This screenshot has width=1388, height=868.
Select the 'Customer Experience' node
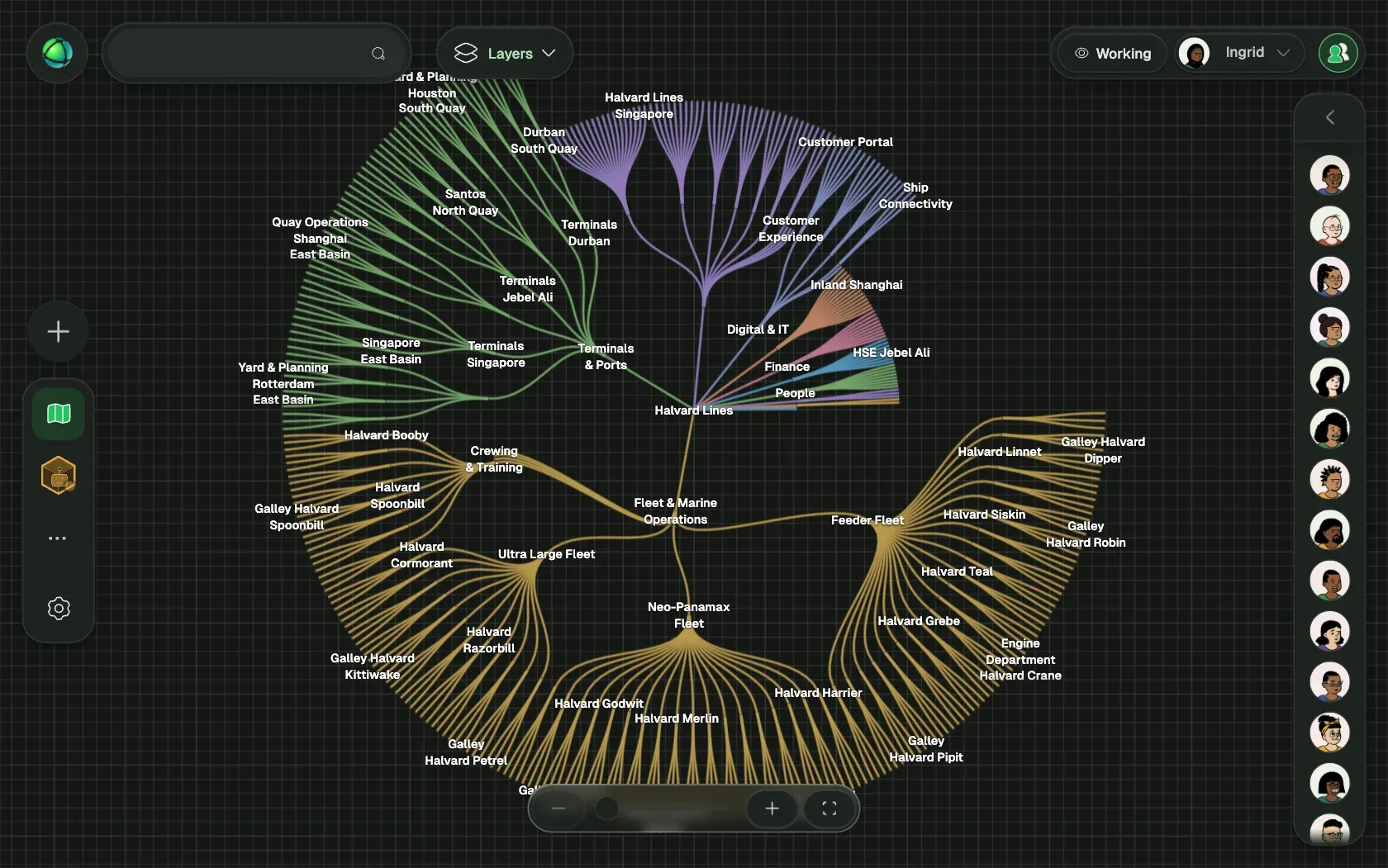[x=791, y=229]
